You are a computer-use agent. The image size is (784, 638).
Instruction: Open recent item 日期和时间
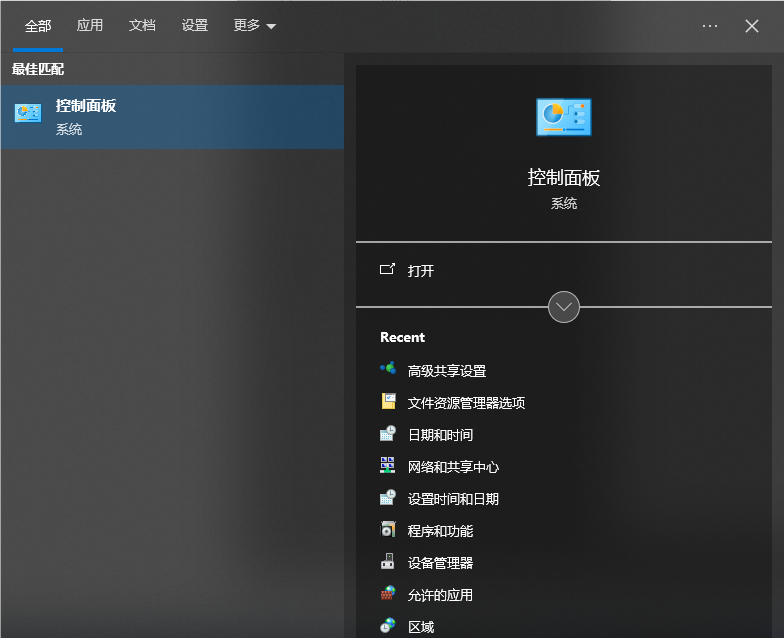[x=440, y=435]
